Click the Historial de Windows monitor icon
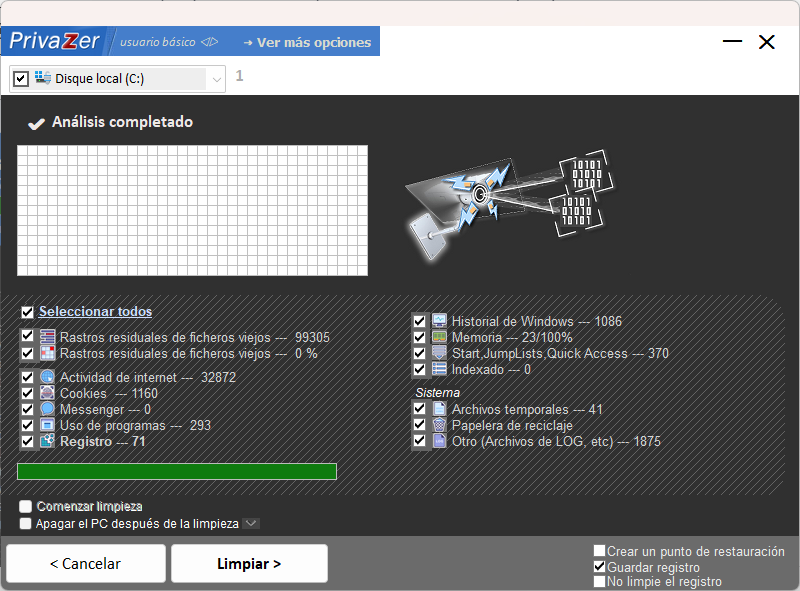 pos(439,321)
